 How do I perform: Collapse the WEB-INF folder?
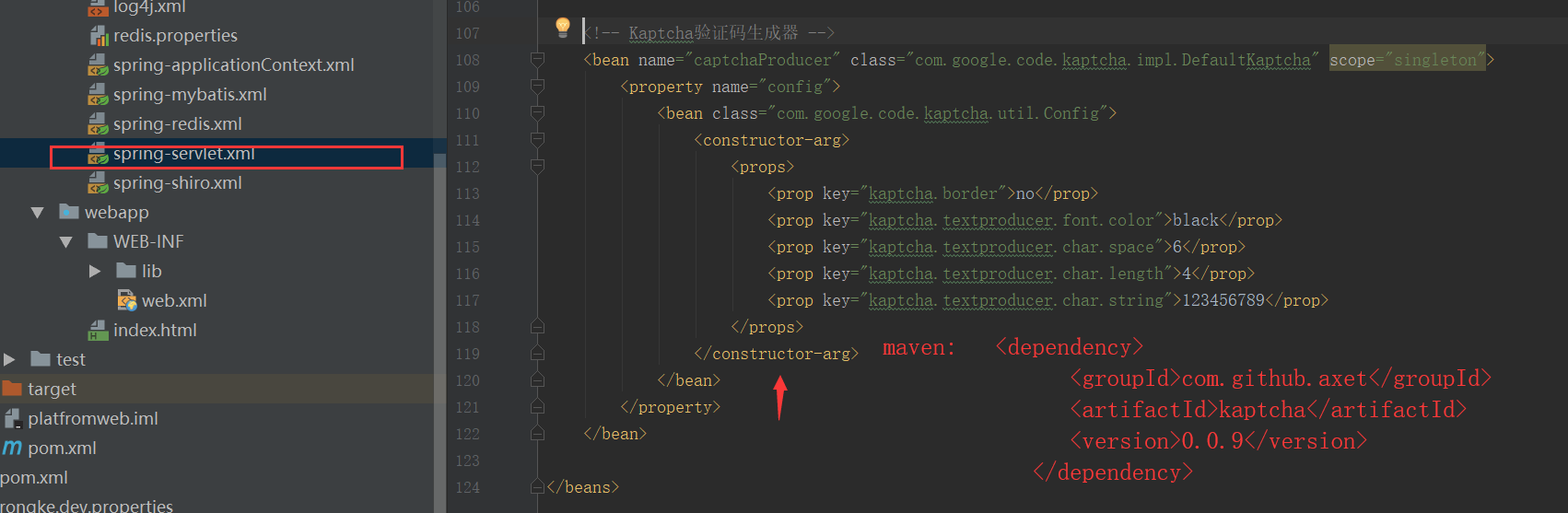tap(66, 242)
